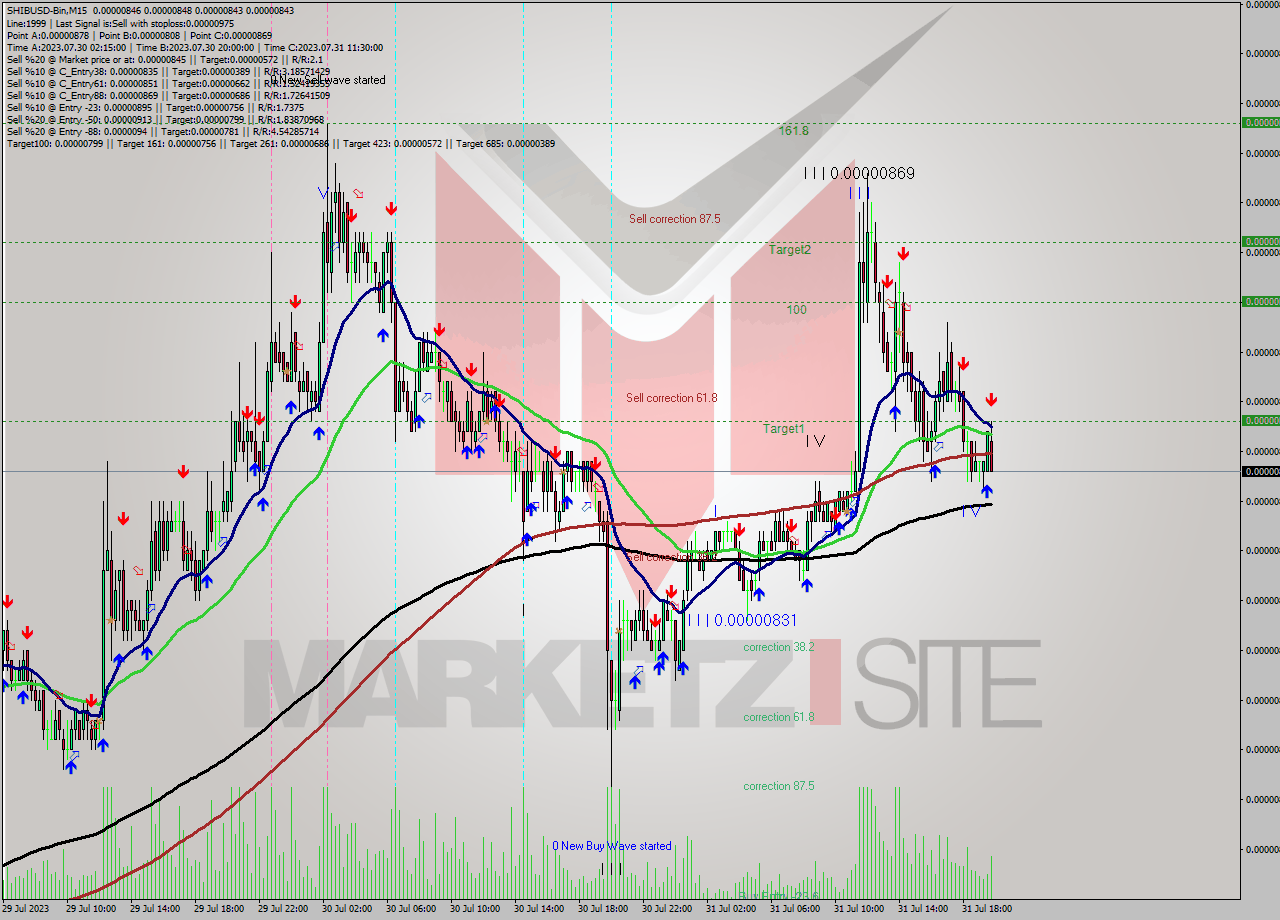
Task: Click the green price tag for the 161.8 level
Action: coord(1260,123)
